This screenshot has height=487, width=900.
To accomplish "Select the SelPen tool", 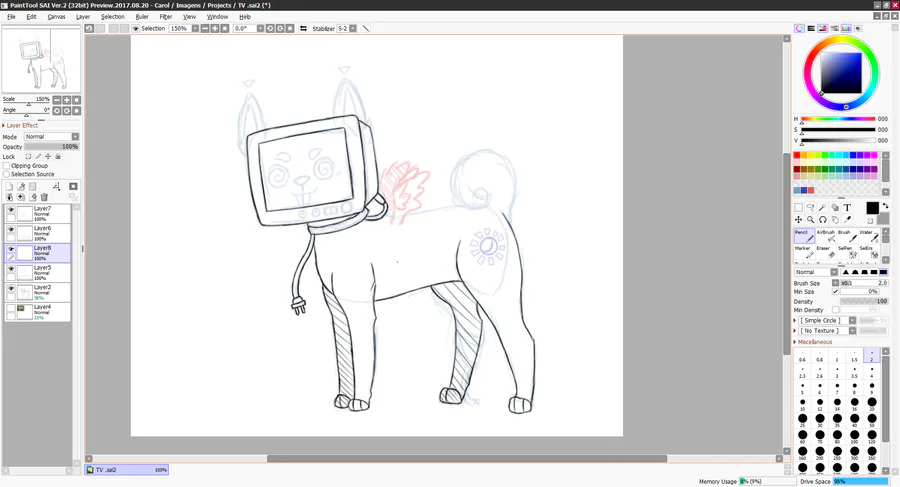I will click(847, 252).
